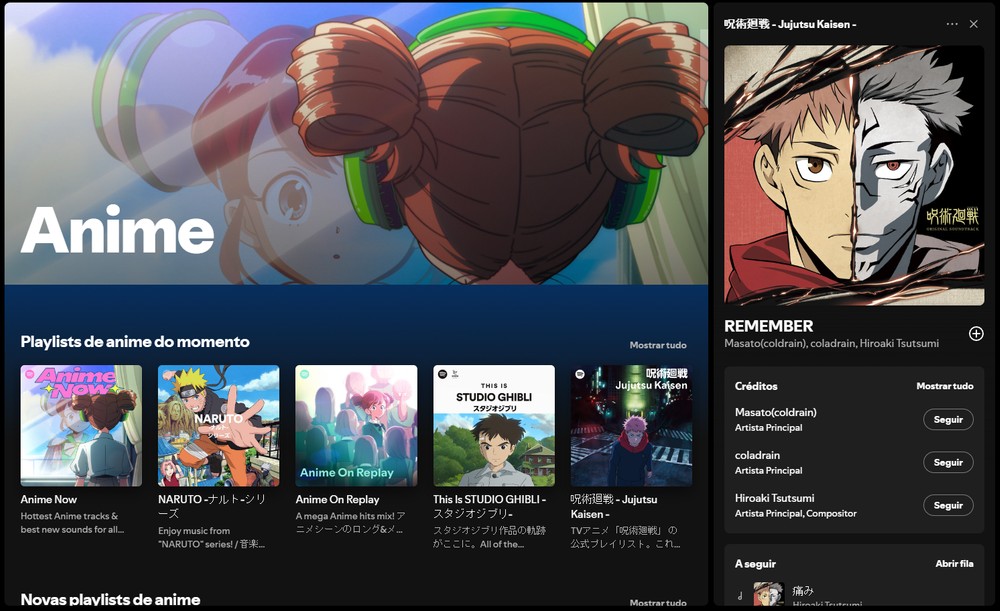Show all Playlists de anime do momento
1000x611 pixels.
point(658,345)
